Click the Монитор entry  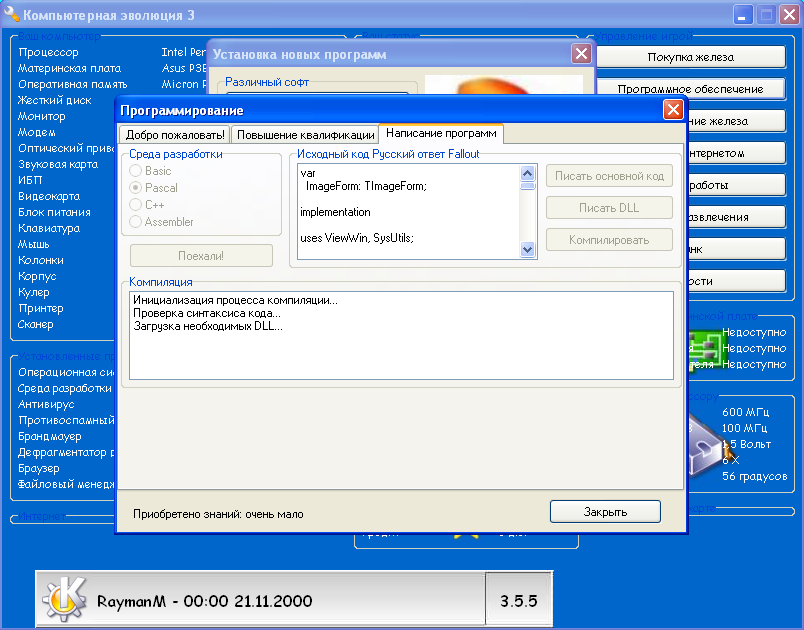(42, 116)
